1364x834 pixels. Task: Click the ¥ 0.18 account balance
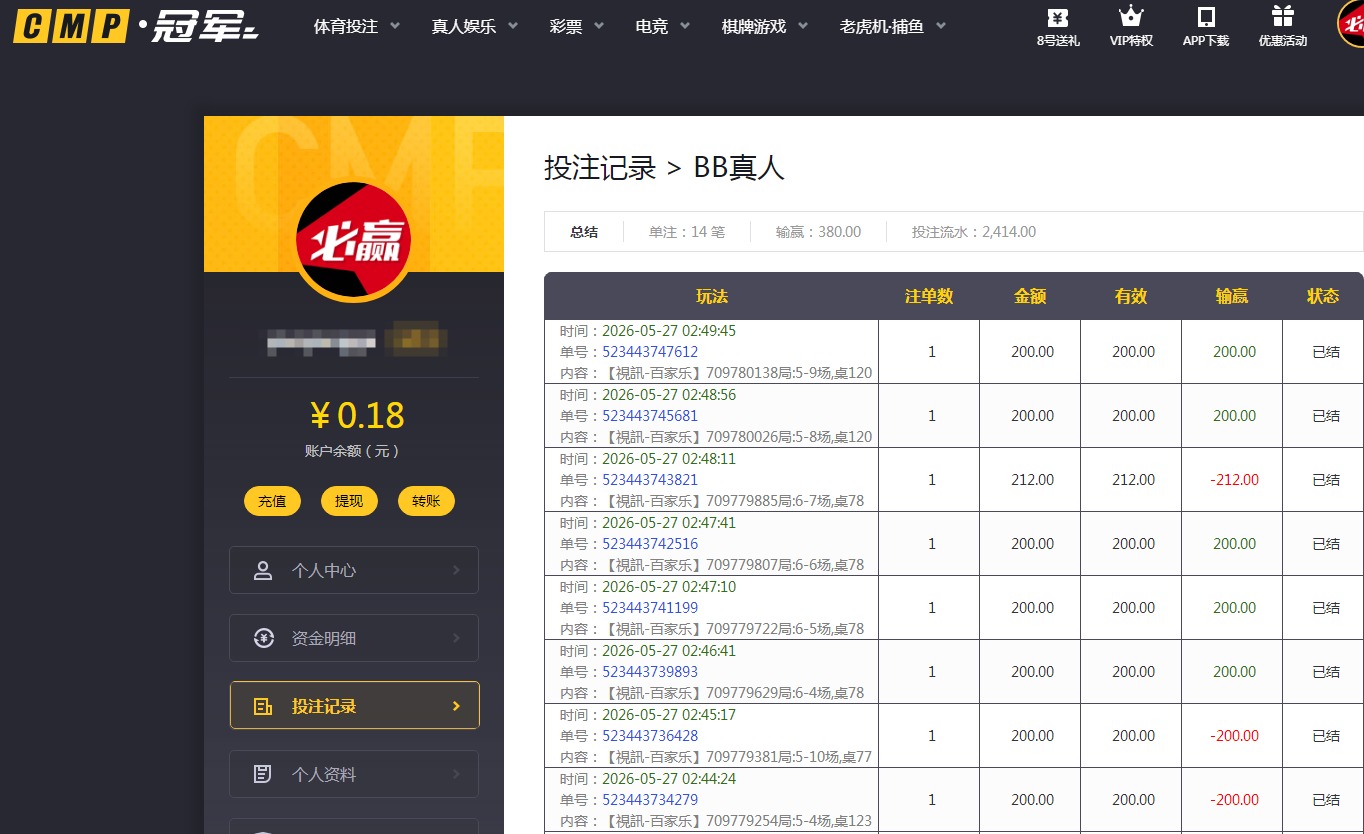click(356, 415)
